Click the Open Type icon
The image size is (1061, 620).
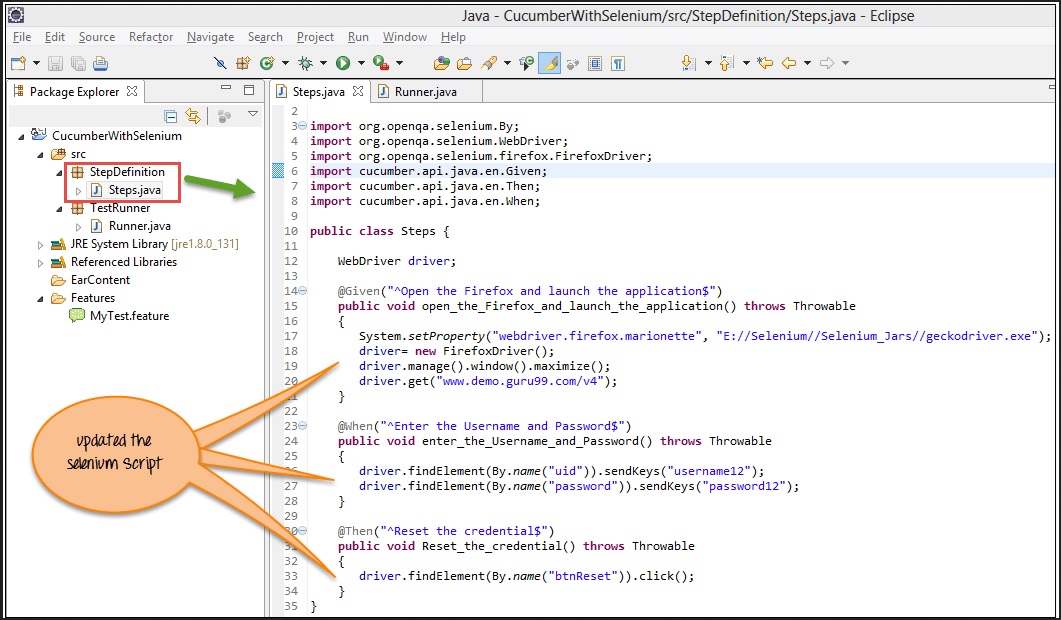[x=442, y=64]
